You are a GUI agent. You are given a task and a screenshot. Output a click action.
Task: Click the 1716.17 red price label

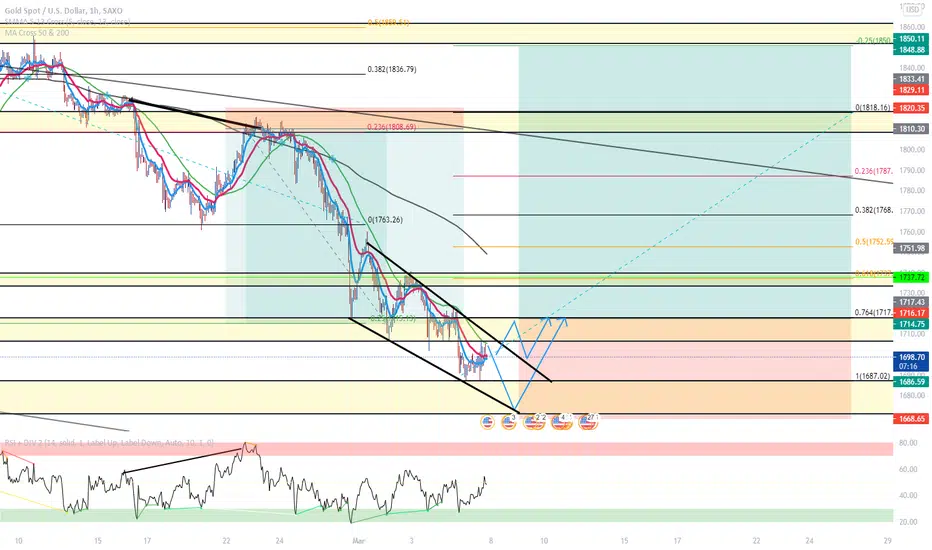coord(911,313)
